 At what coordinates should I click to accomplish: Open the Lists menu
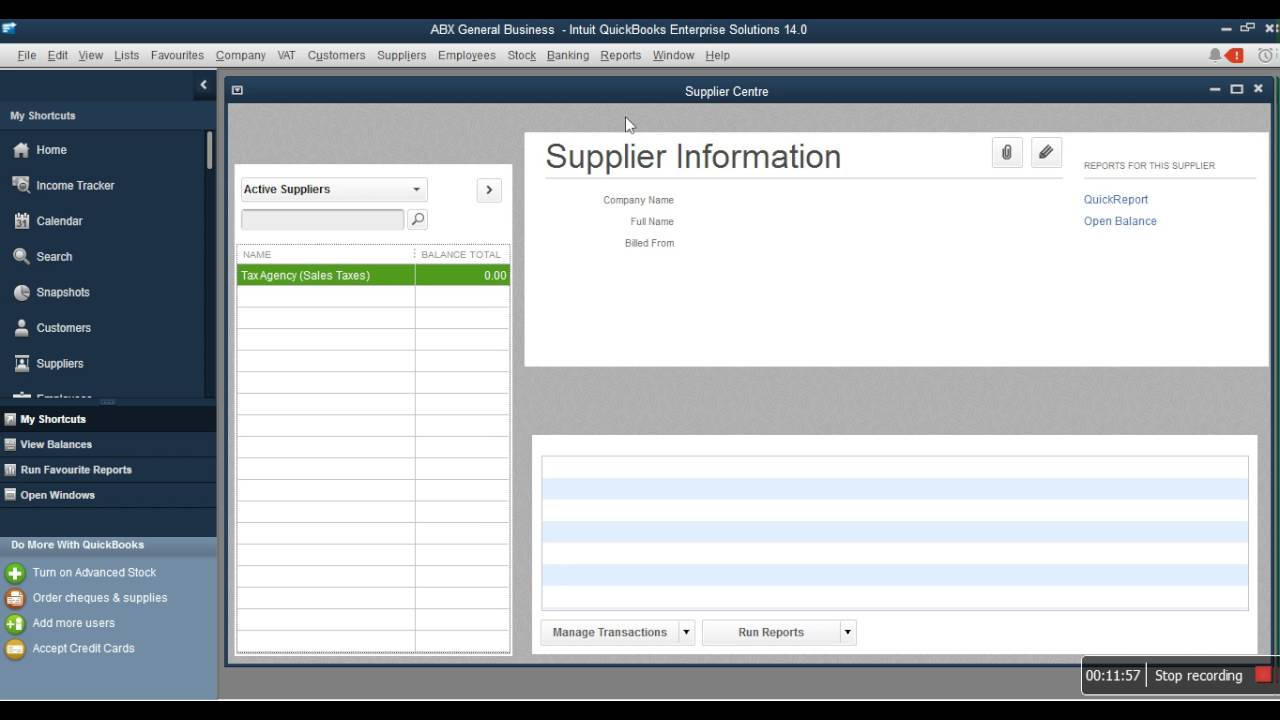pos(127,55)
